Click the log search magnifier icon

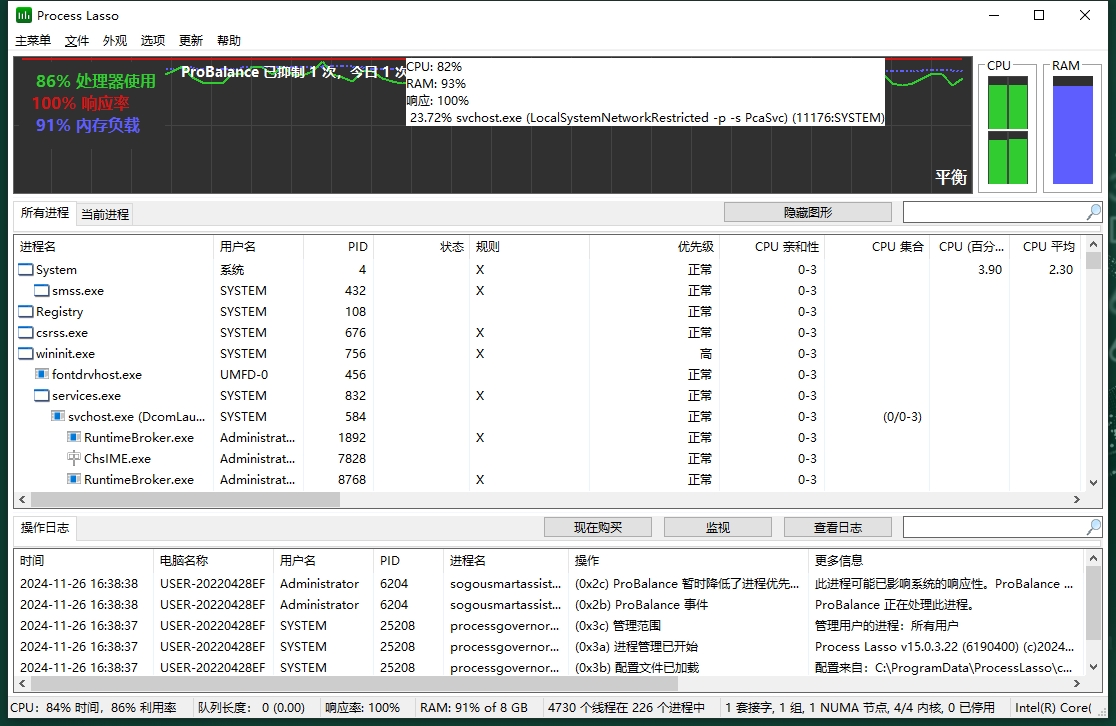(1093, 527)
